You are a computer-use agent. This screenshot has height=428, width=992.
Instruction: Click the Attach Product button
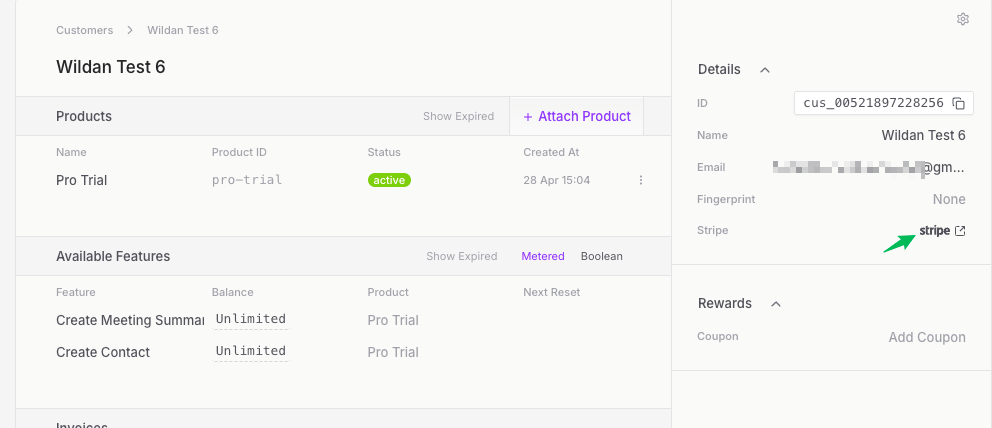[577, 116]
